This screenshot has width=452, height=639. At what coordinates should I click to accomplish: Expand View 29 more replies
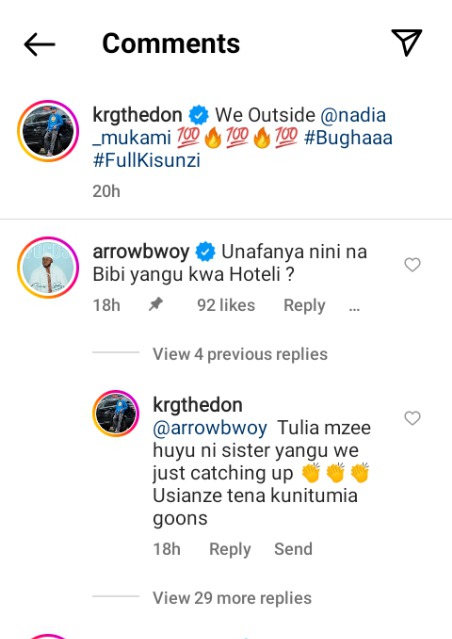(x=232, y=598)
